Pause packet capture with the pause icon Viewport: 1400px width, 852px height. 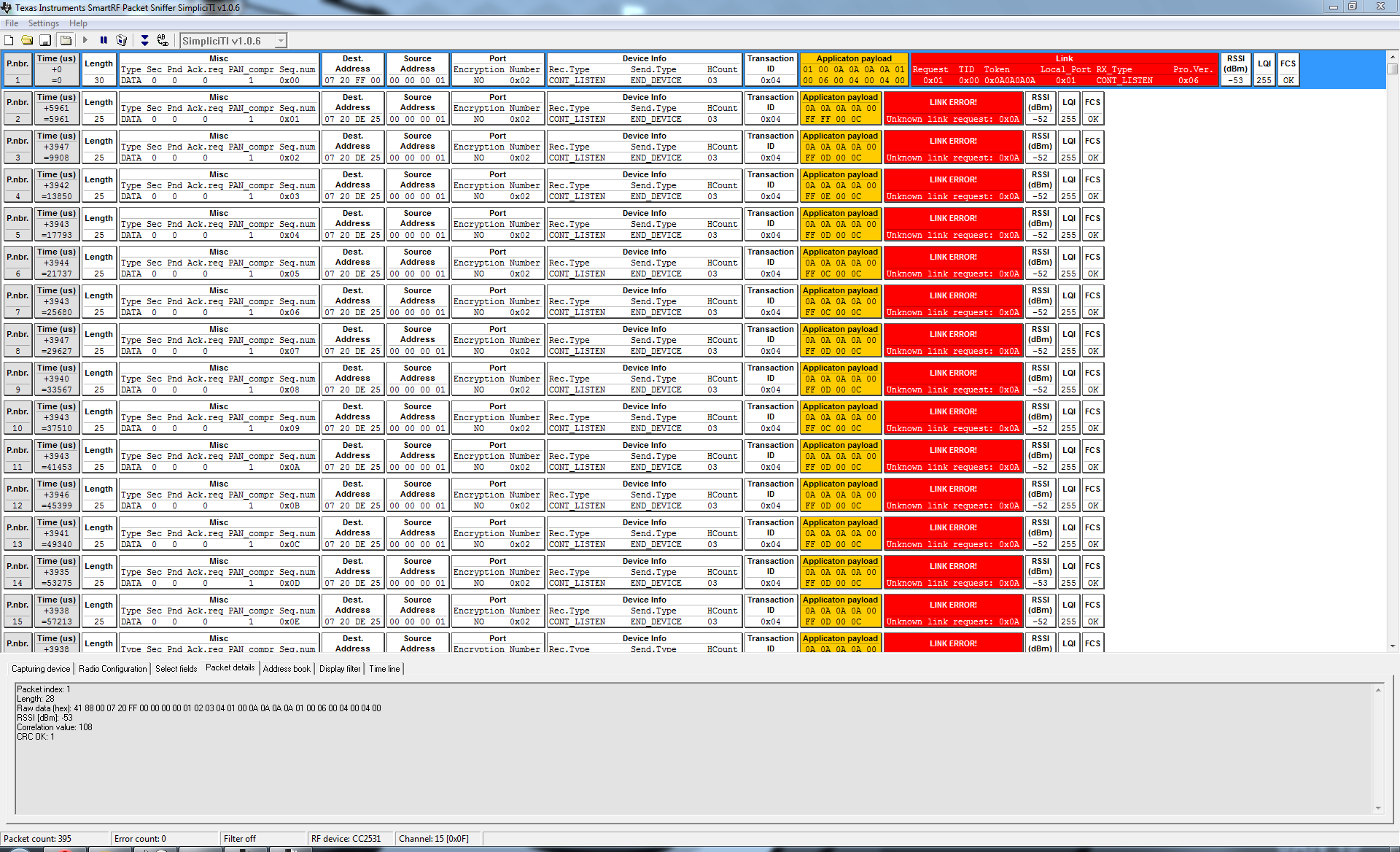104,41
